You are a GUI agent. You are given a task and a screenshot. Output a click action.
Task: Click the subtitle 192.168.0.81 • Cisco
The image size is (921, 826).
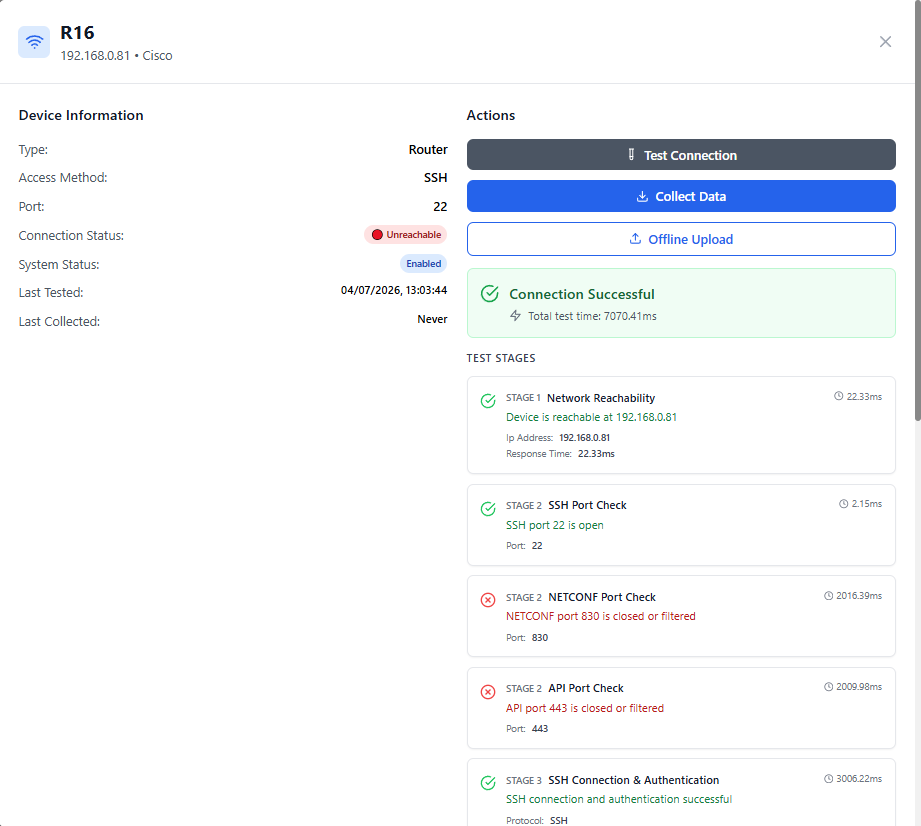coord(116,56)
